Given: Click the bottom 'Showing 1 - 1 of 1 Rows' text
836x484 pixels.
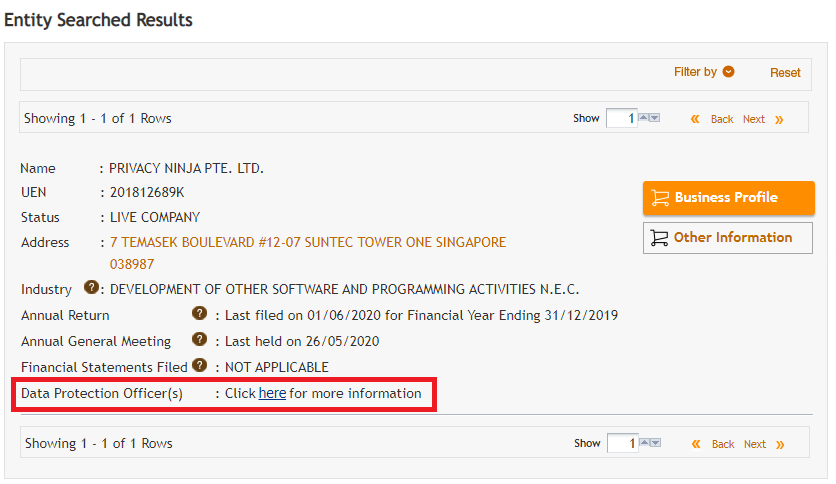Looking at the screenshot, I should click(x=99, y=443).
